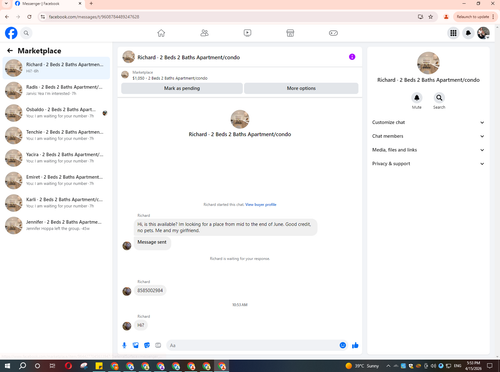Open View buyer profile link

point(261,205)
